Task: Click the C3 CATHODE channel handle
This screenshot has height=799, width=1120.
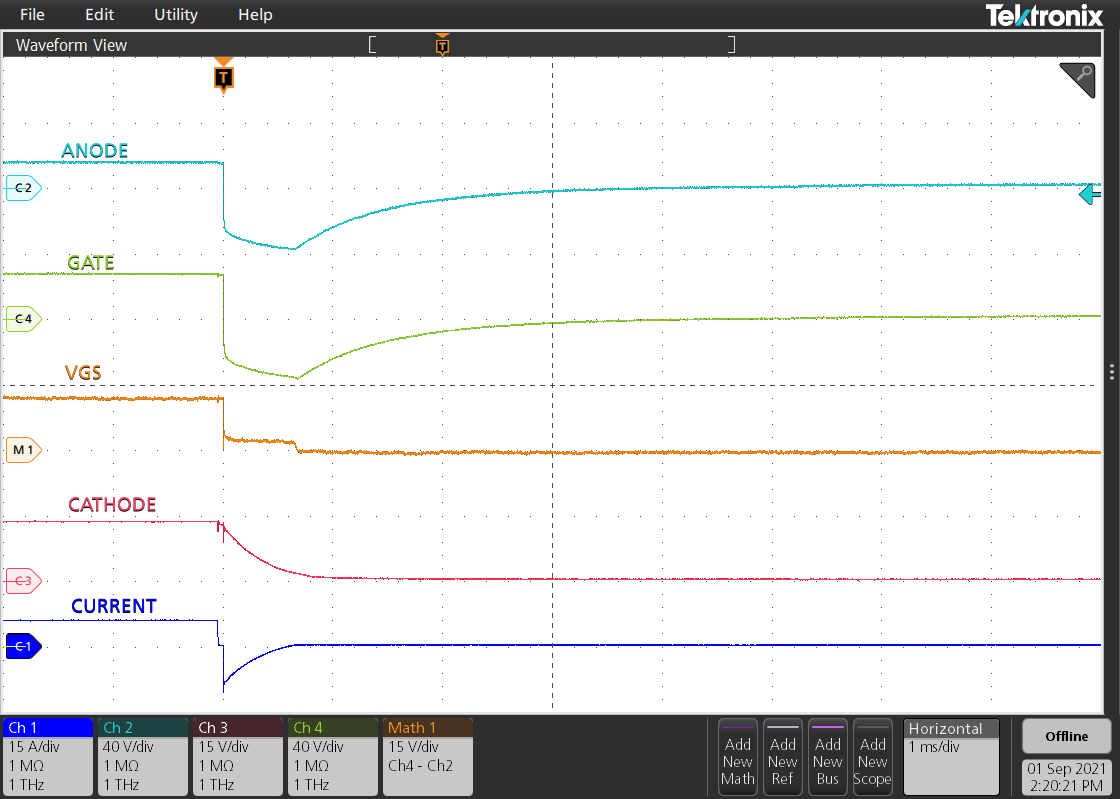Action: tap(20, 580)
